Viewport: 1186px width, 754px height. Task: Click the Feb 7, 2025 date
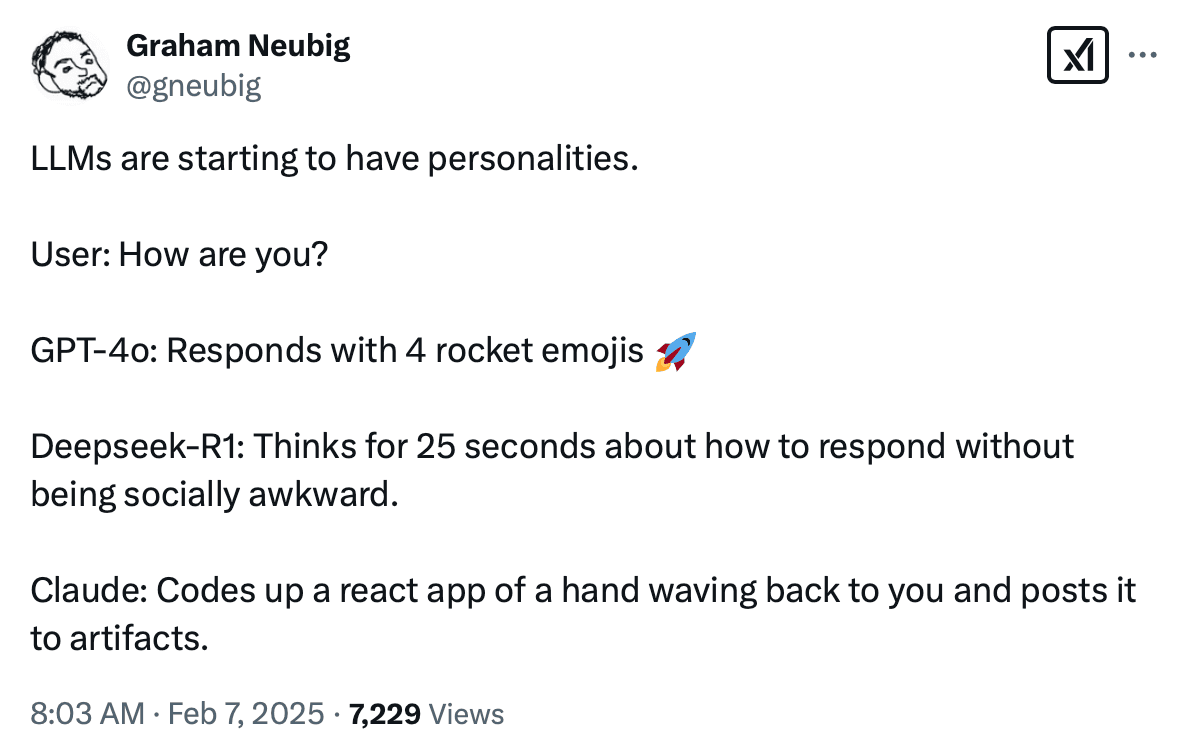click(246, 714)
